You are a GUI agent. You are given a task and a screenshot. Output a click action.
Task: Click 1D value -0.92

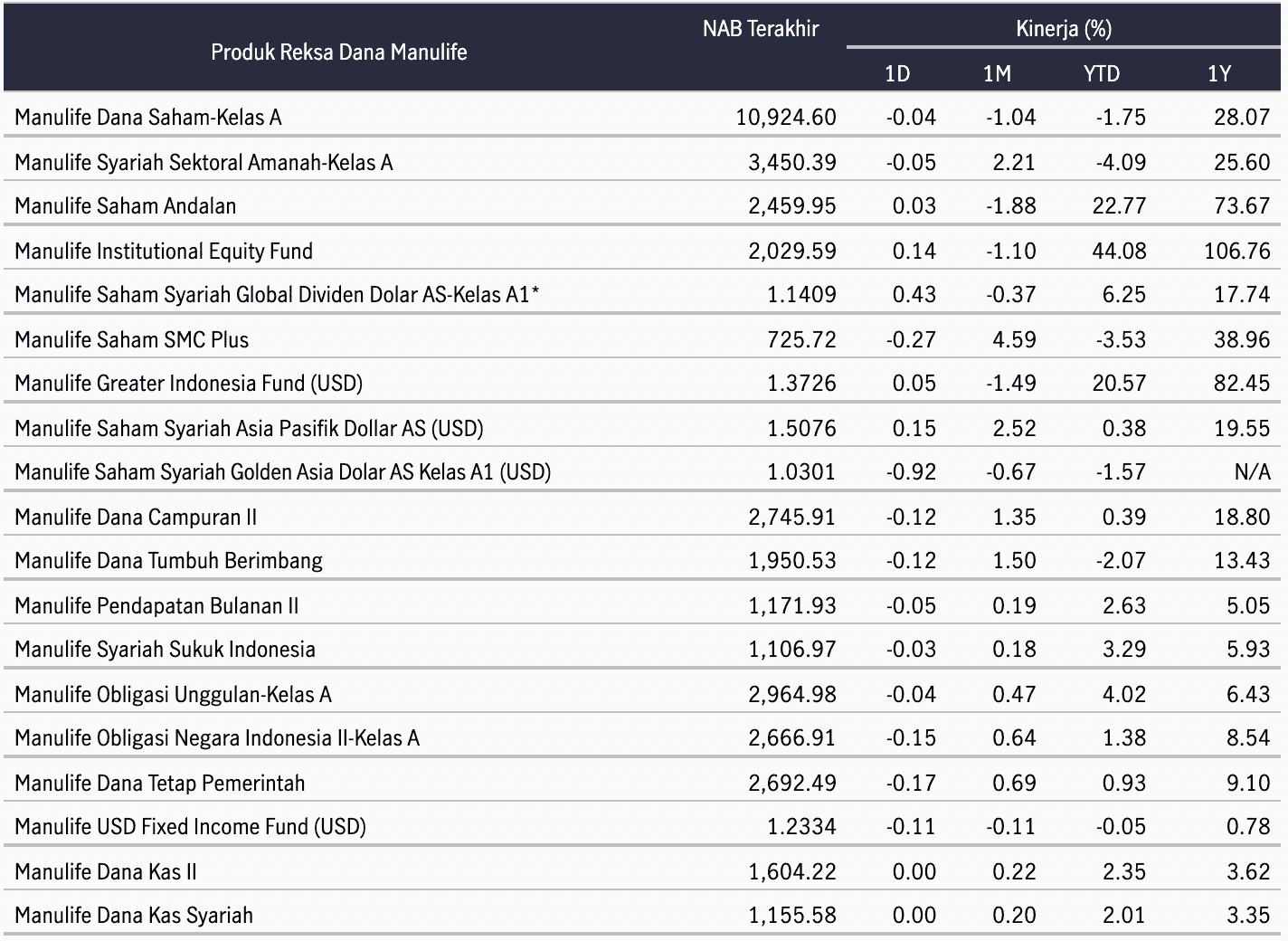(910, 471)
